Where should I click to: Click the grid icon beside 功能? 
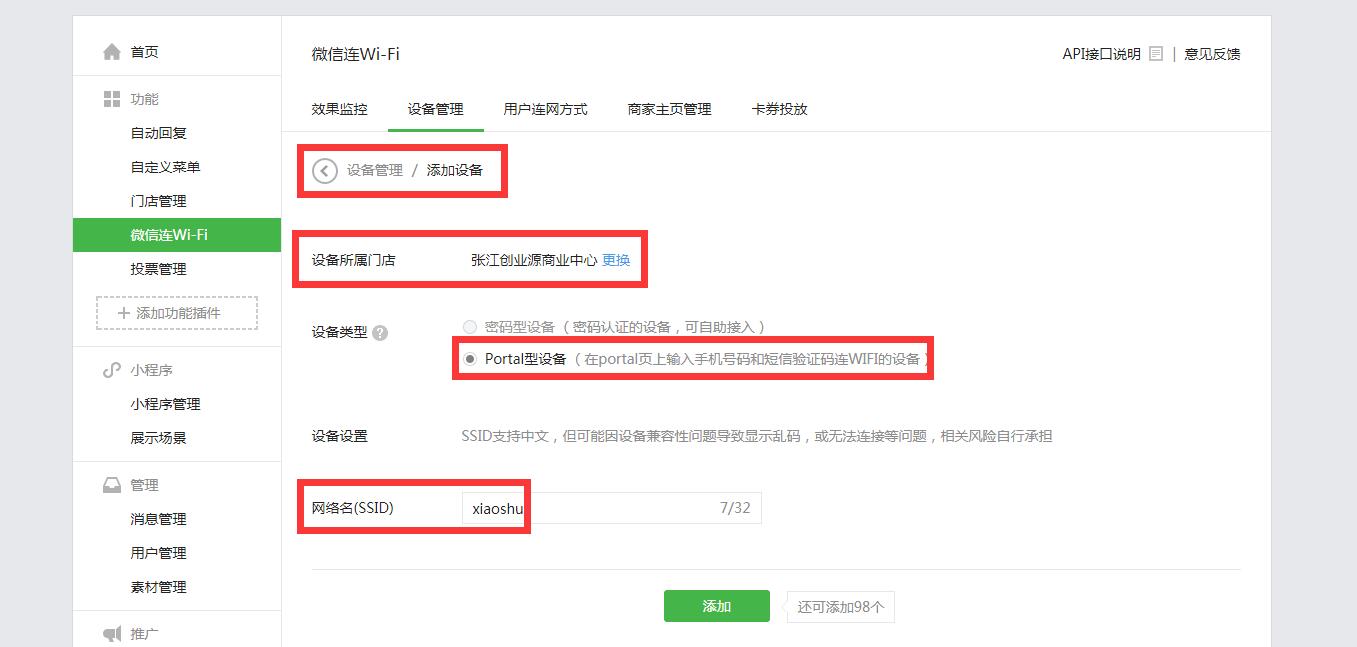click(x=112, y=99)
